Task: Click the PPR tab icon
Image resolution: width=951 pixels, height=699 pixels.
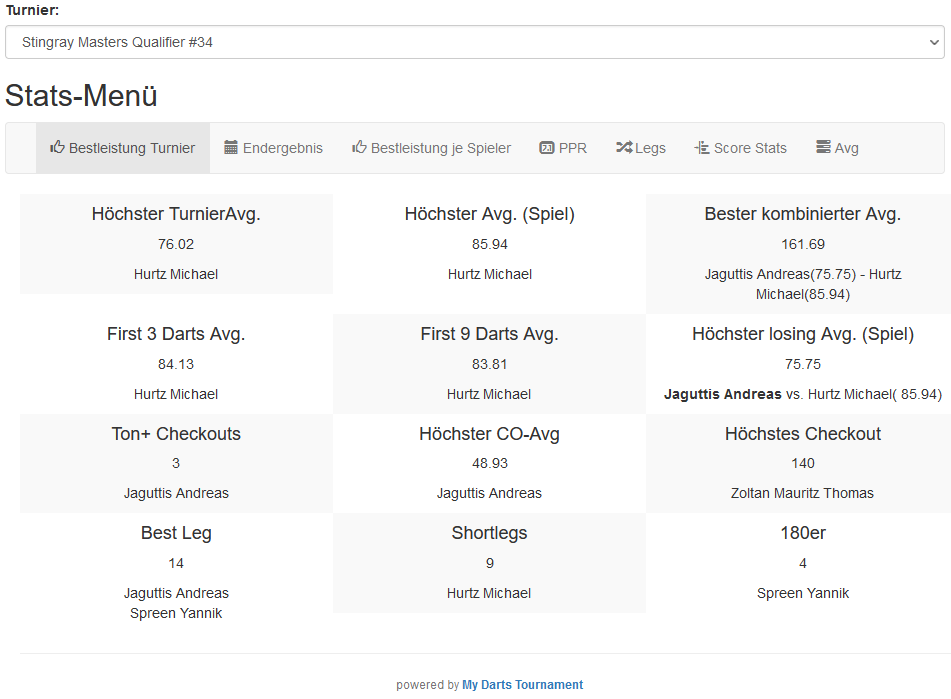Action: pos(547,148)
